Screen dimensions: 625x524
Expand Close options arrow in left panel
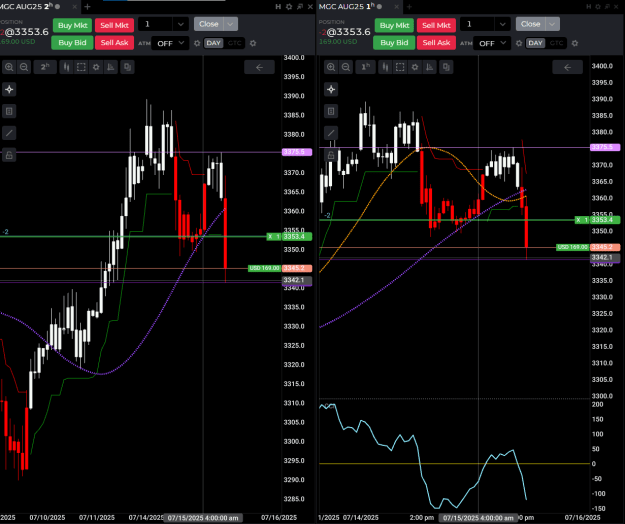[x=230, y=24]
